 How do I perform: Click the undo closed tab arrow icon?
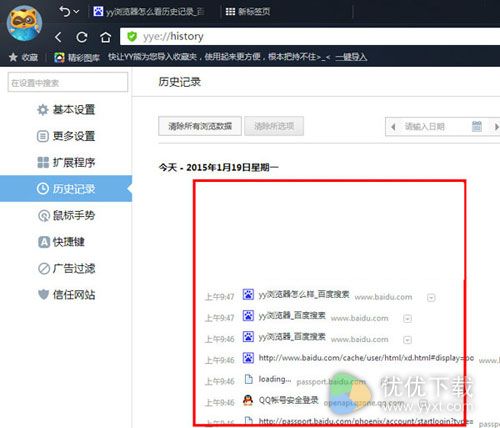[x=65, y=12]
